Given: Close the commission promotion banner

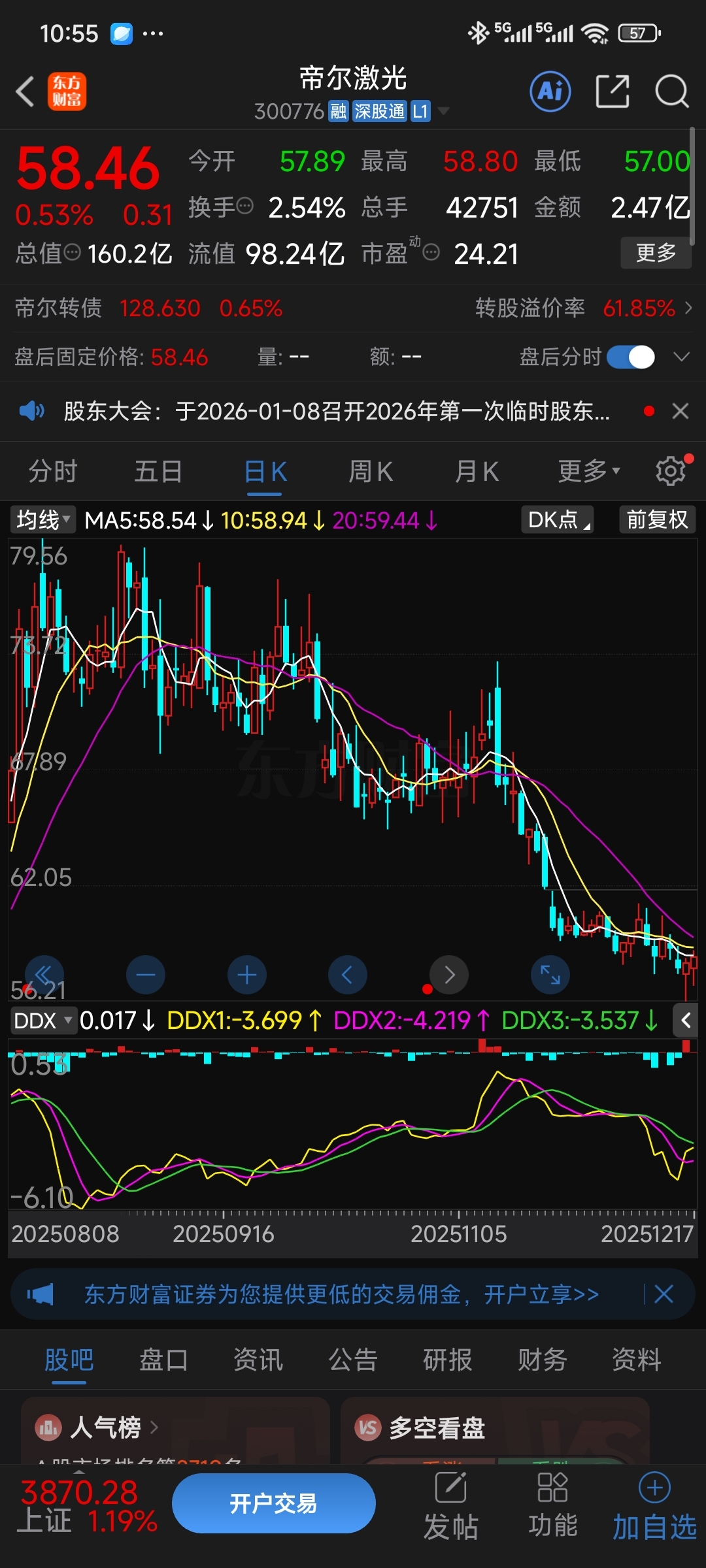Looking at the screenshot, I should pyautogui.click(x=664, y=1294).
